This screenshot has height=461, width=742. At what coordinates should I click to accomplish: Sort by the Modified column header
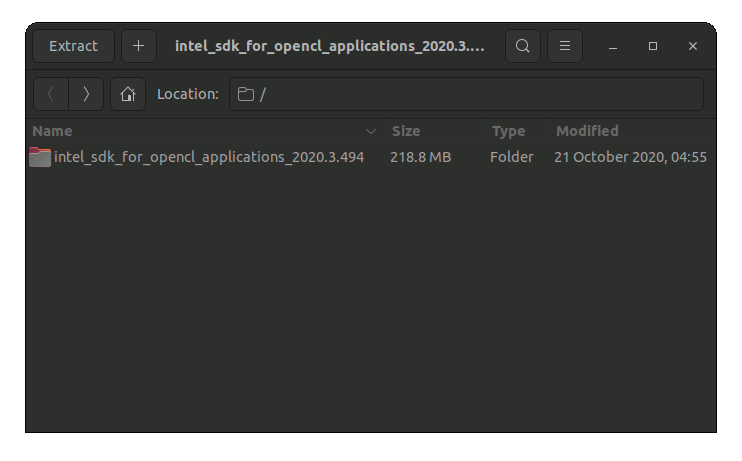click(632, 131)
